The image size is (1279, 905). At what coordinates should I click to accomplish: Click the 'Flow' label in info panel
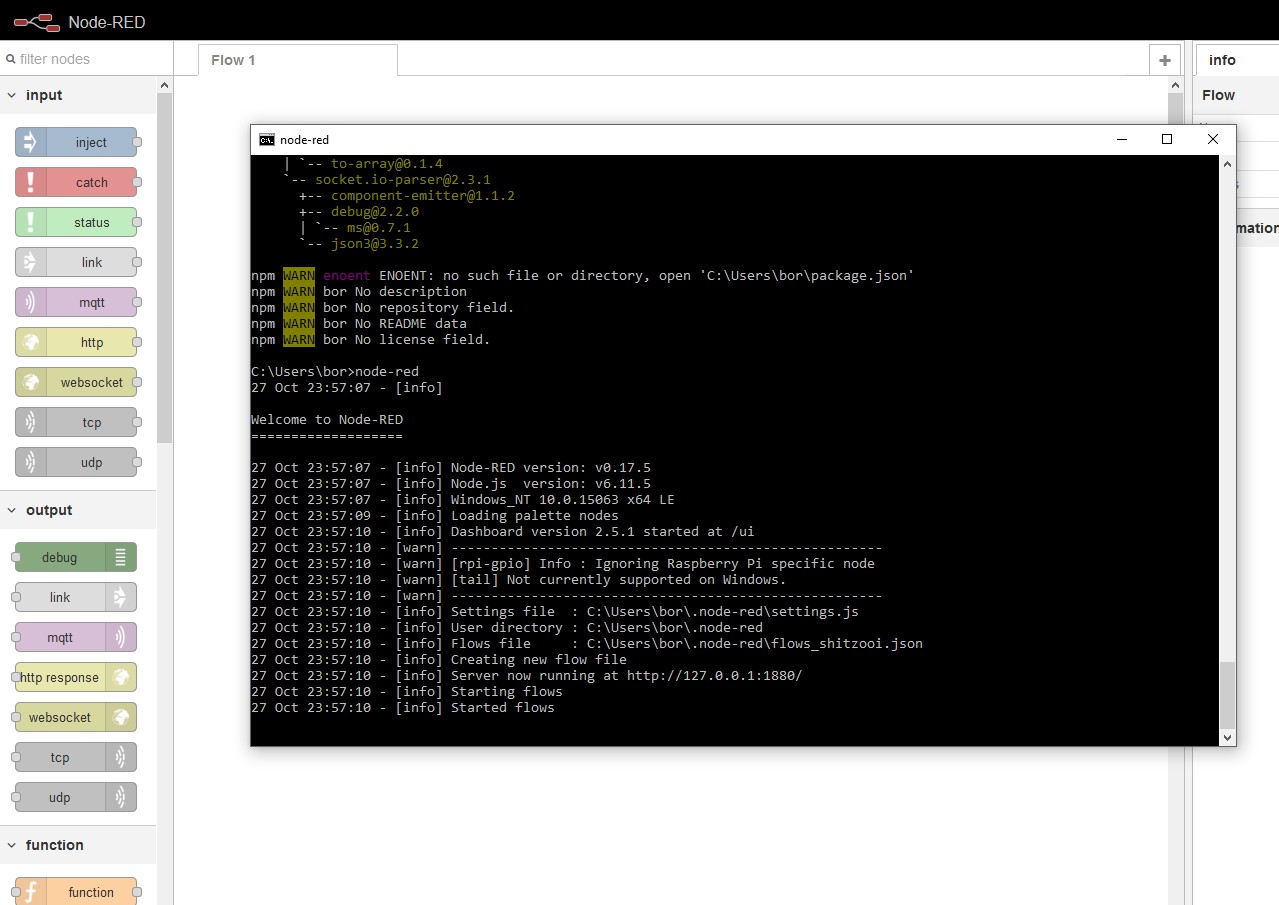click(1218, 95)
